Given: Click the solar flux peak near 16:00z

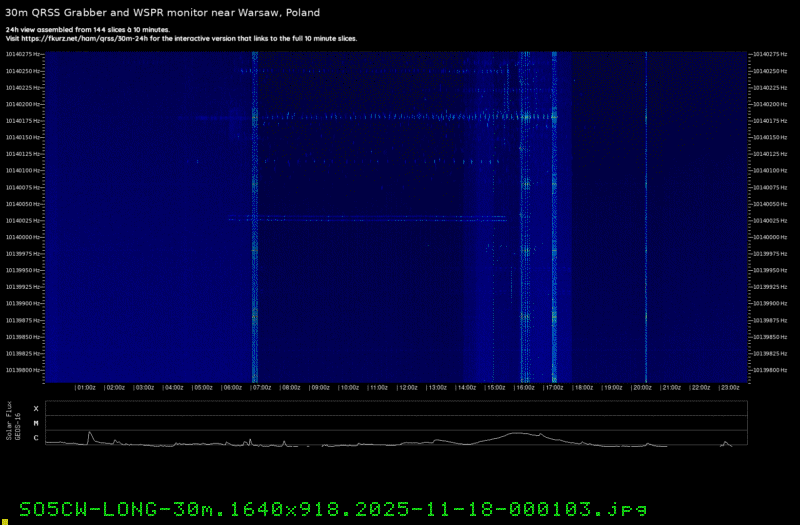Looking at the screenshot, I should [x=517, y=433].
